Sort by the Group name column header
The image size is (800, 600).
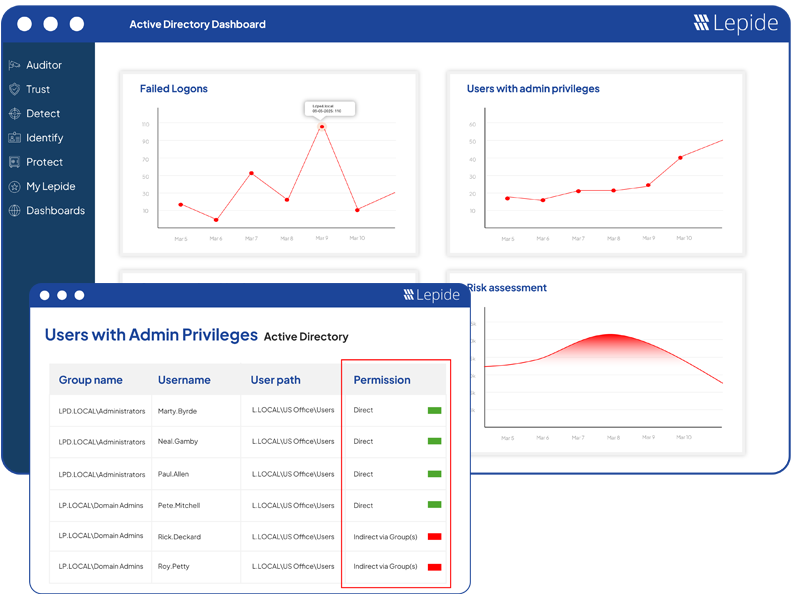coord(90,380)
